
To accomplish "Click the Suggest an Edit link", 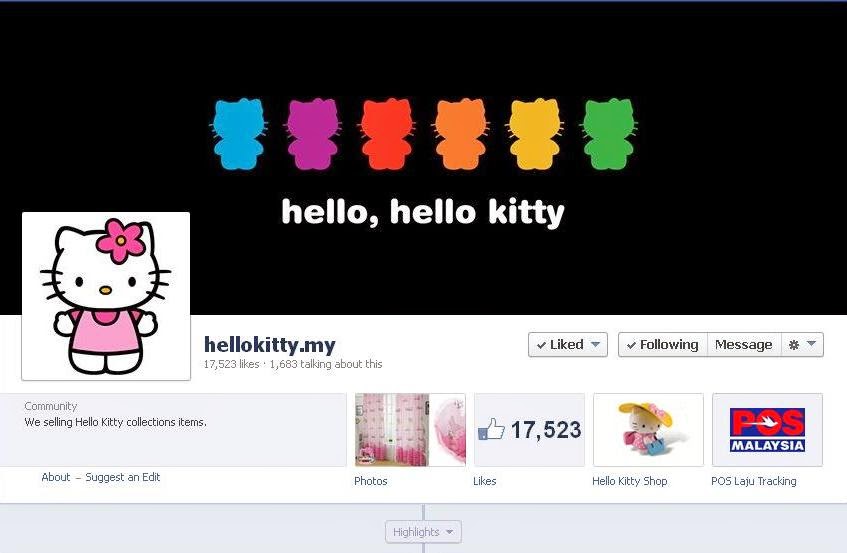I will (123, 477).
